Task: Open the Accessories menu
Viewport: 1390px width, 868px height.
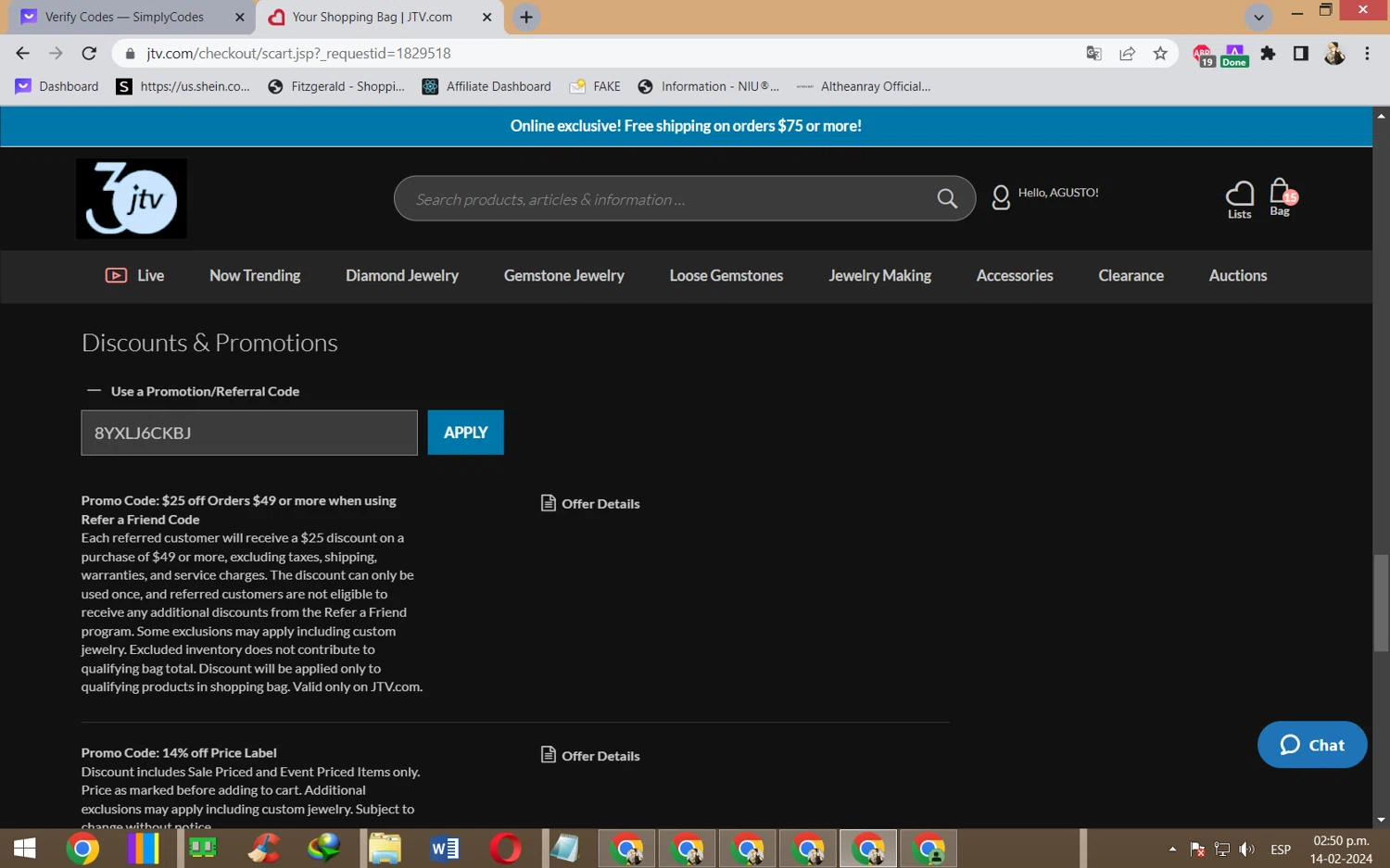Action: [1015, 275]
